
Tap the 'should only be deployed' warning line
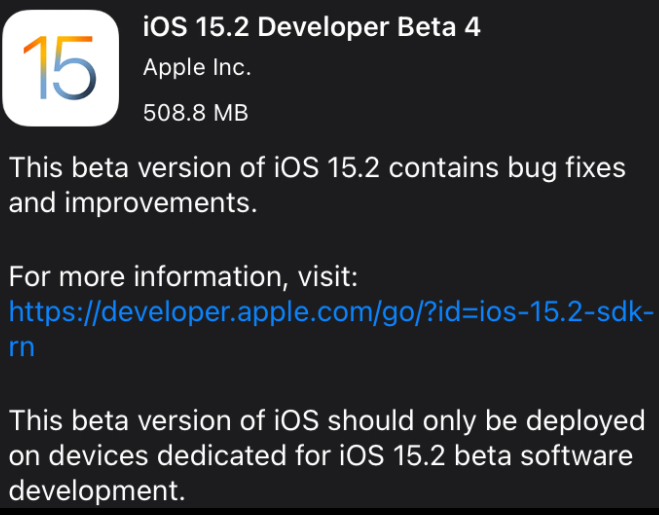coord(327,421)
